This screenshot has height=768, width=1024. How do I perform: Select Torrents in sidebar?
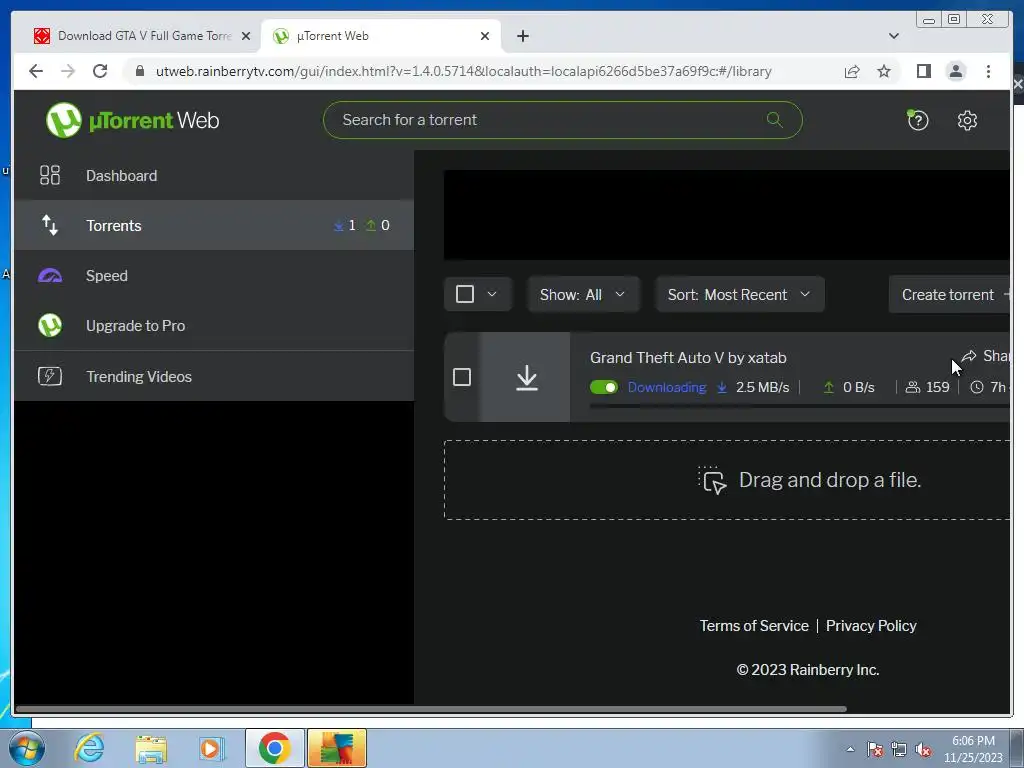coord(214,225)
